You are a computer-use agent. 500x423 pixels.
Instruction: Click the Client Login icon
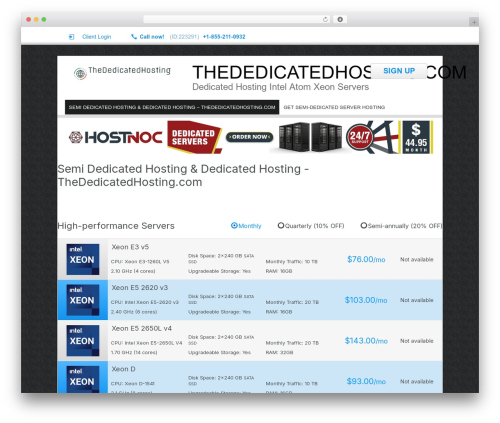click(x=71, y=37)
